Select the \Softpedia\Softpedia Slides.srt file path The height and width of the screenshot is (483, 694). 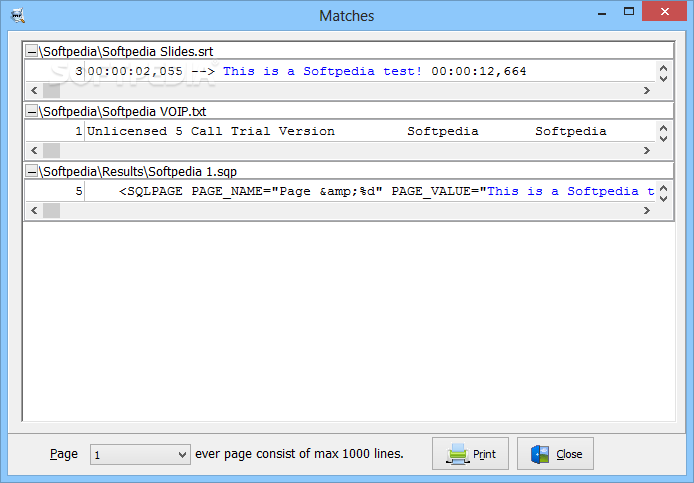(x=126, y=52)
